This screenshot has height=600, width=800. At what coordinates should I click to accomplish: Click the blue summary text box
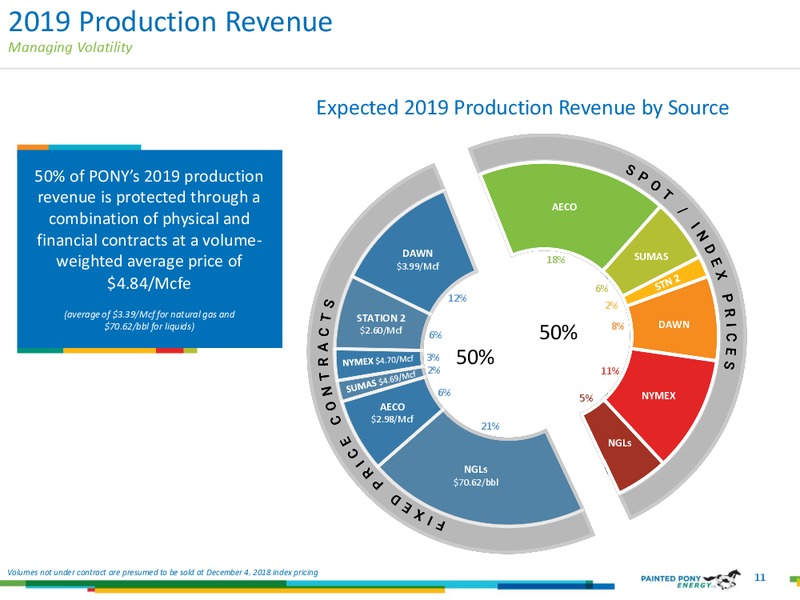[149, 248]
